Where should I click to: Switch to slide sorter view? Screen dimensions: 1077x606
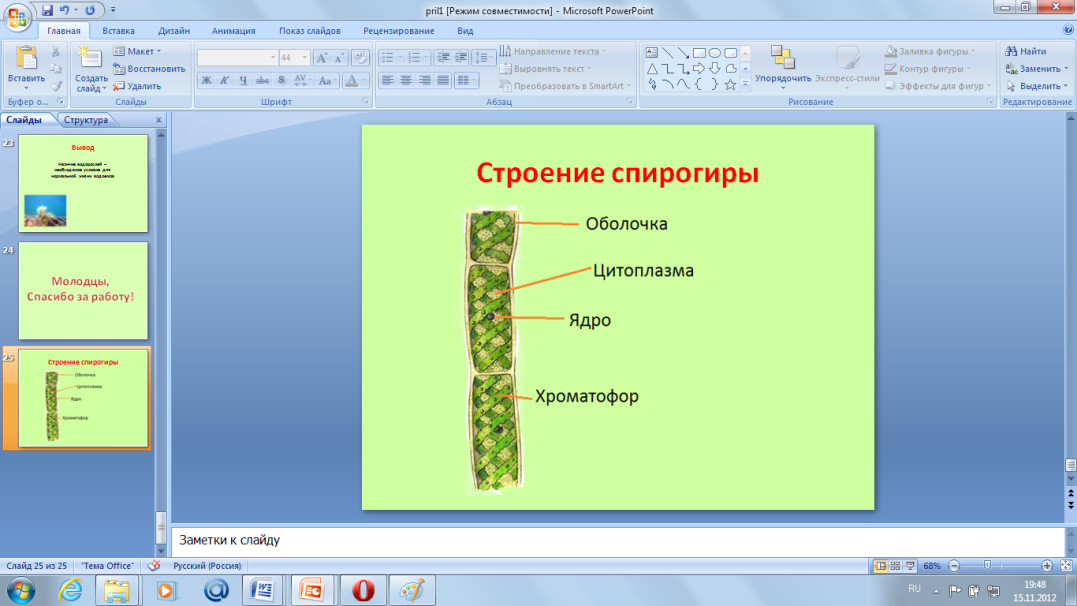[x=895, y=566]
